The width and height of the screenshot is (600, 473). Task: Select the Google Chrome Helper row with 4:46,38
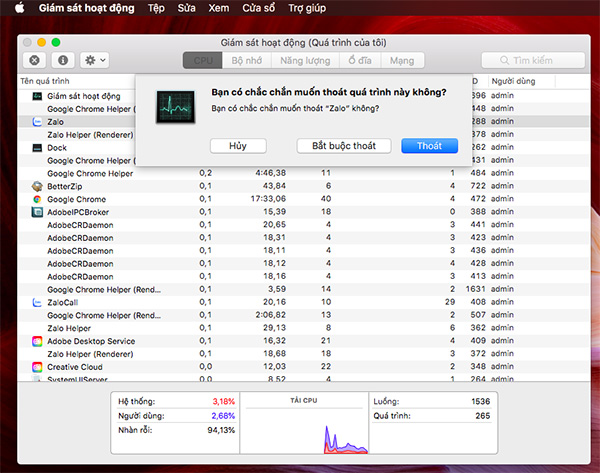pyautogui.click(x=305, y=173)
